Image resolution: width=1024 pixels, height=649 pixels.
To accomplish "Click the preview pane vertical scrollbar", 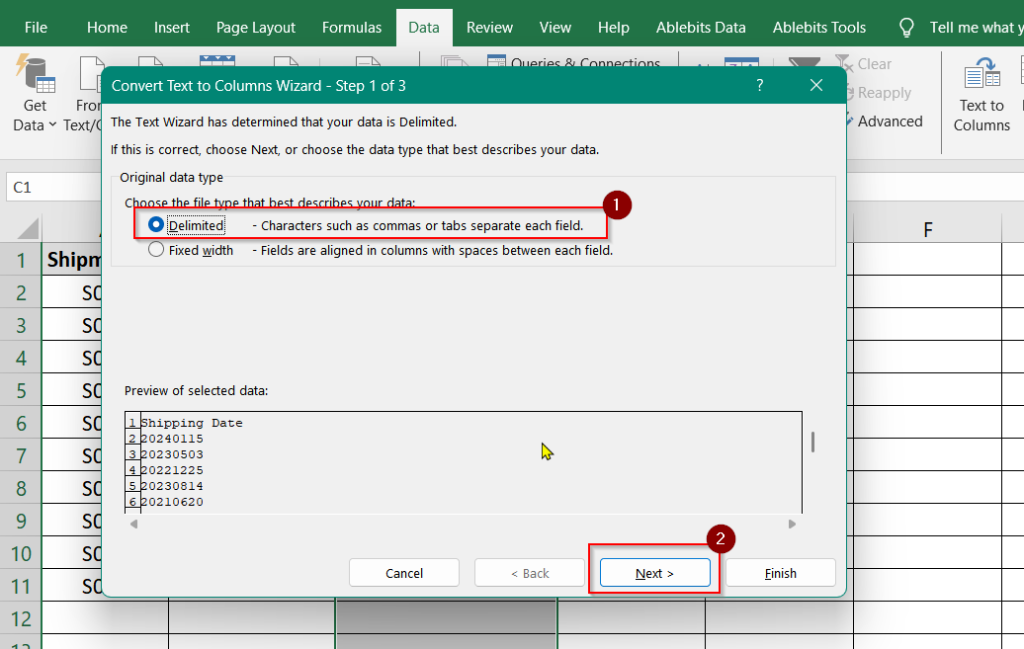I will click(812, 442).
